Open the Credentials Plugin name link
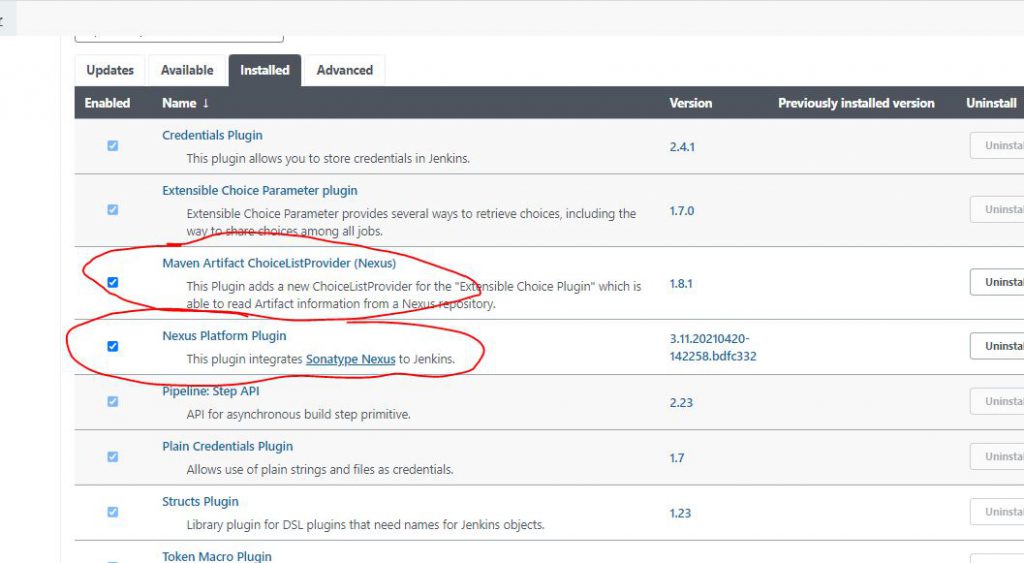 coord(212,135)
